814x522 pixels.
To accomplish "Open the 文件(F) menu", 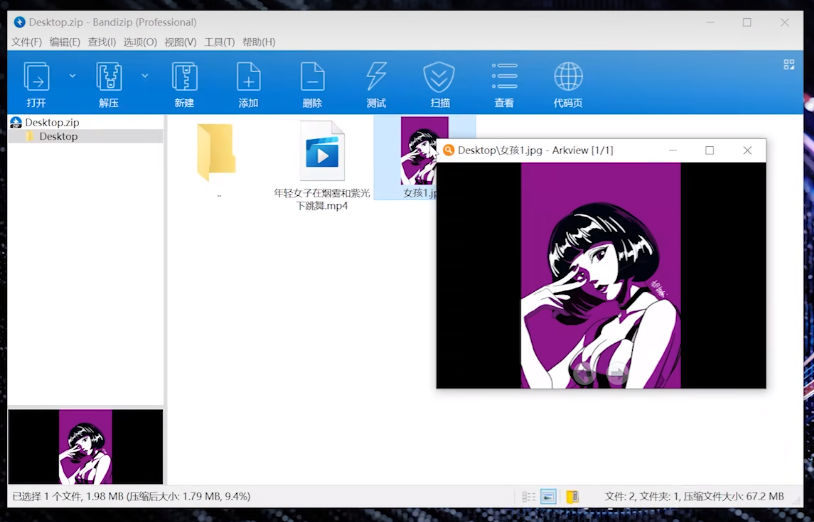I will (26, 42).
